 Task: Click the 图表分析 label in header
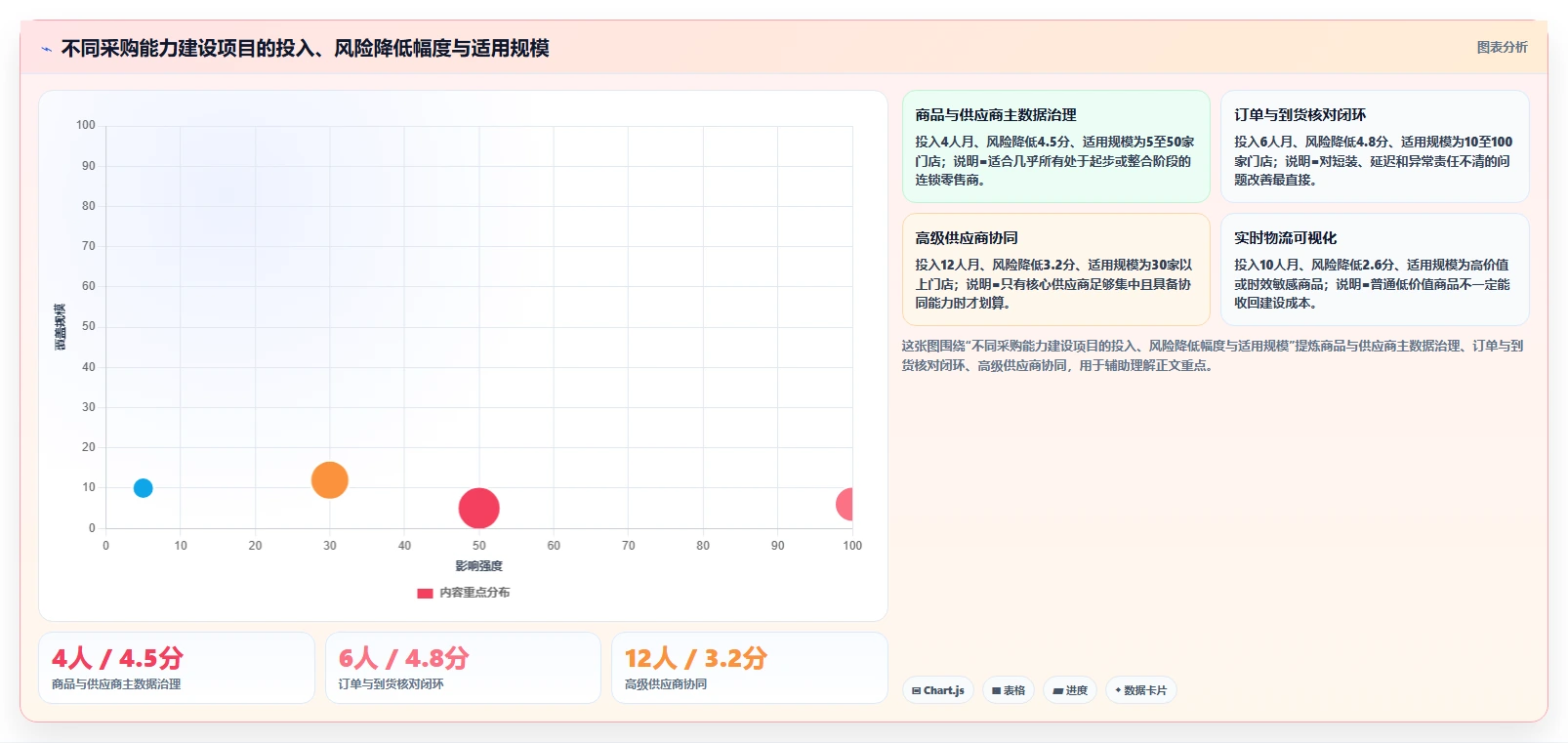coord(1502,47)
